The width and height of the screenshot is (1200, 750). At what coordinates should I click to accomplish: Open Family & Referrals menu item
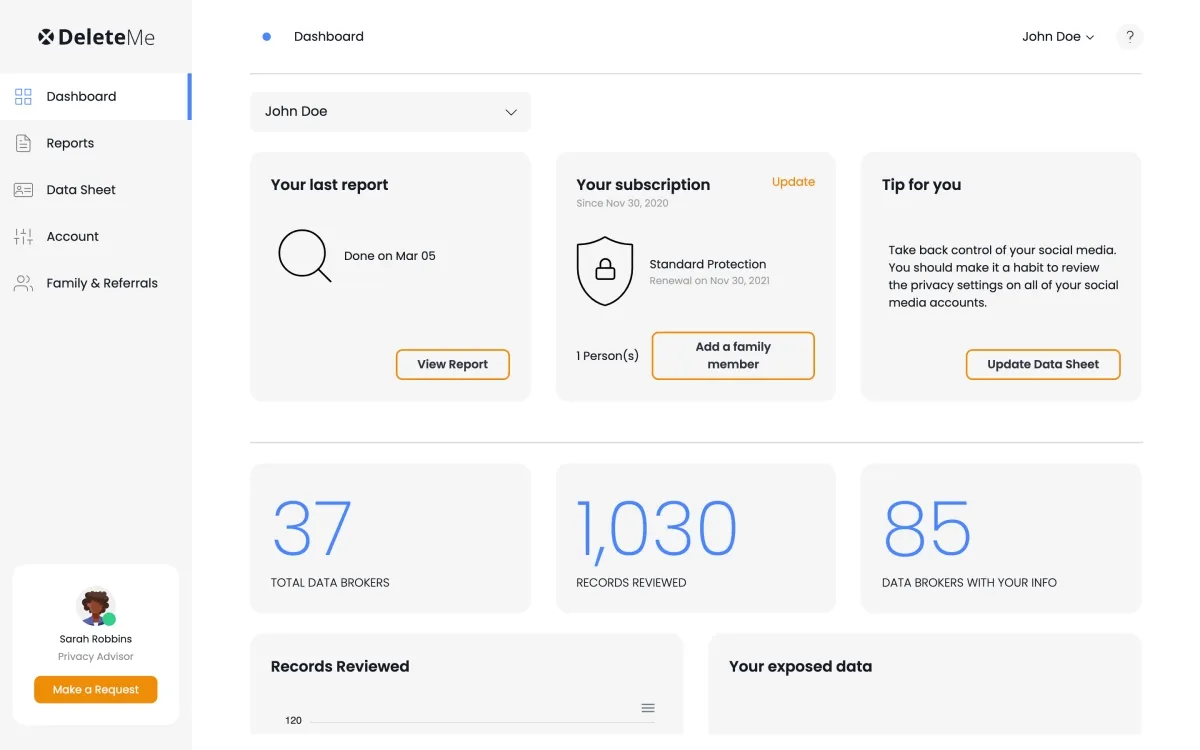click(x=102, y=283)
